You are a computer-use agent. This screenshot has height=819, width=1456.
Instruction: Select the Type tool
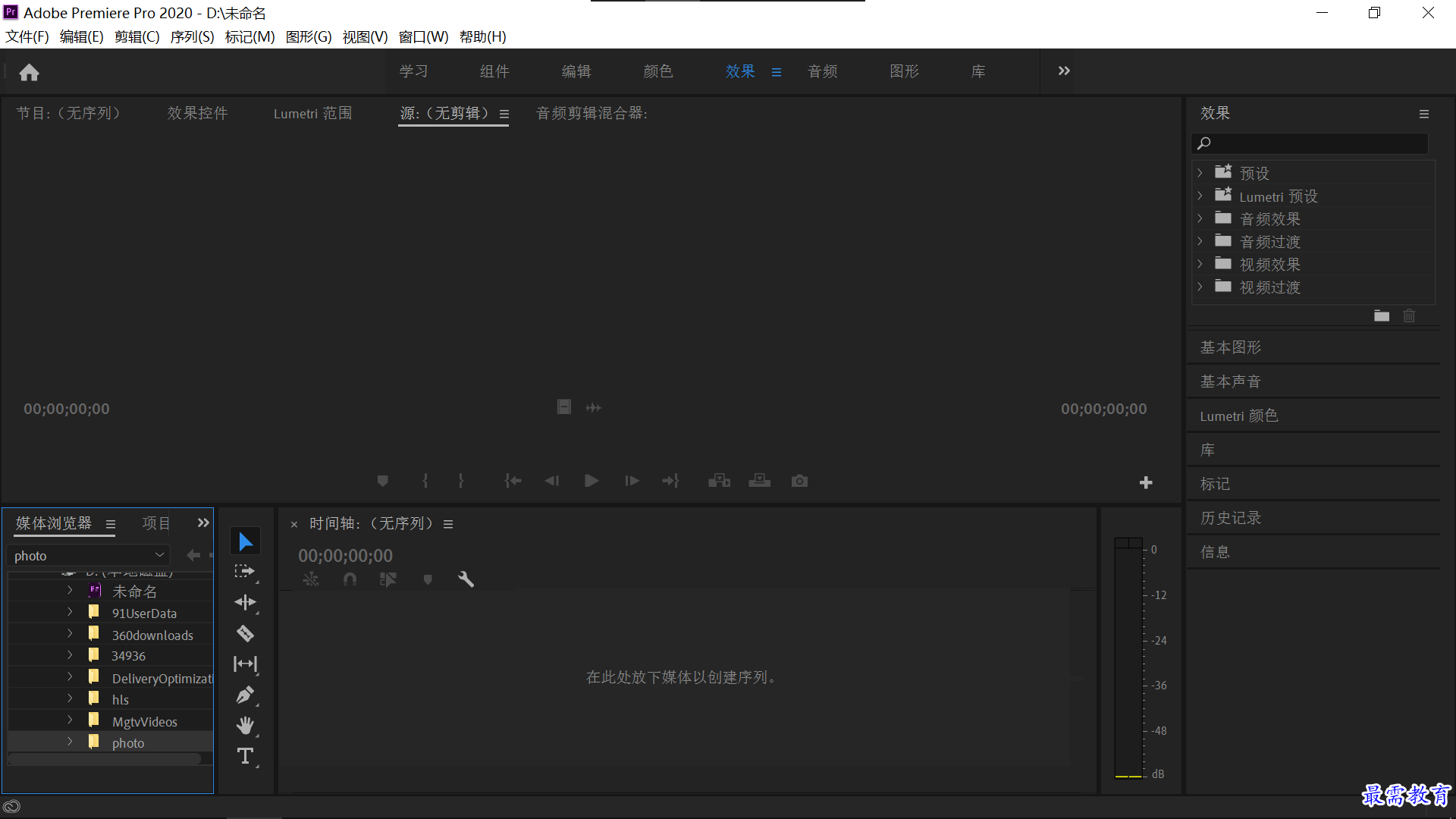(245, 756)
